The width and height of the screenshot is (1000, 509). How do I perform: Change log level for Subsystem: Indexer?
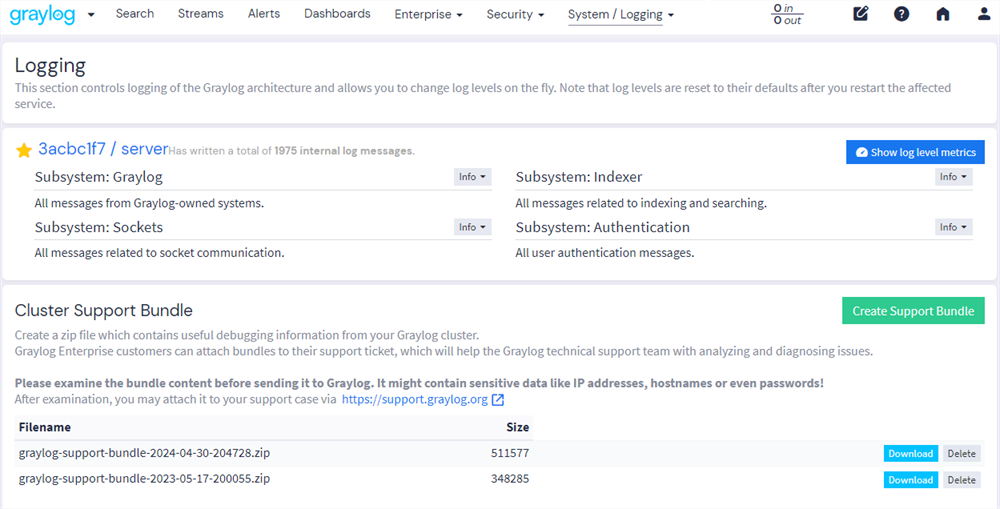tap(953, 177)
